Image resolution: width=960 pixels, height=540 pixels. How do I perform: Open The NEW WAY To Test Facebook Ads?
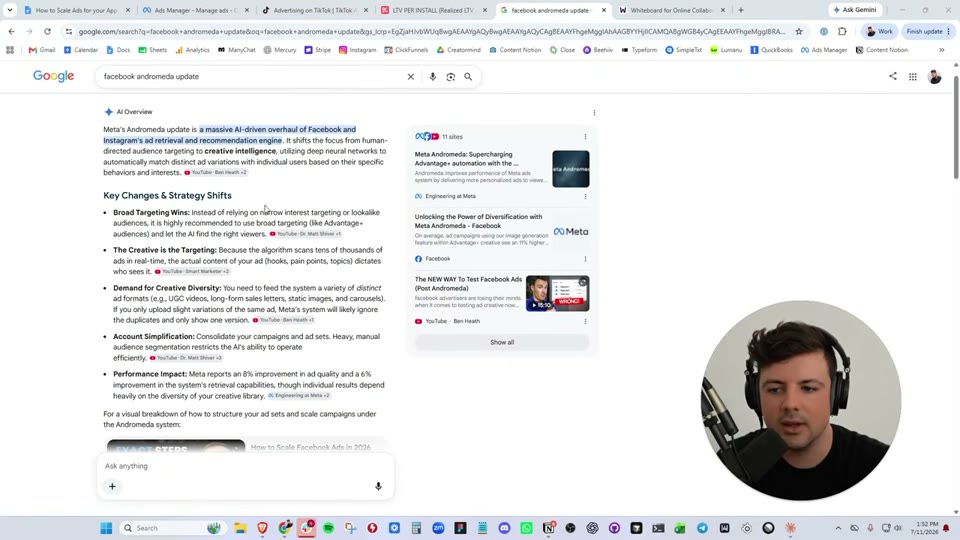(468, 283)
